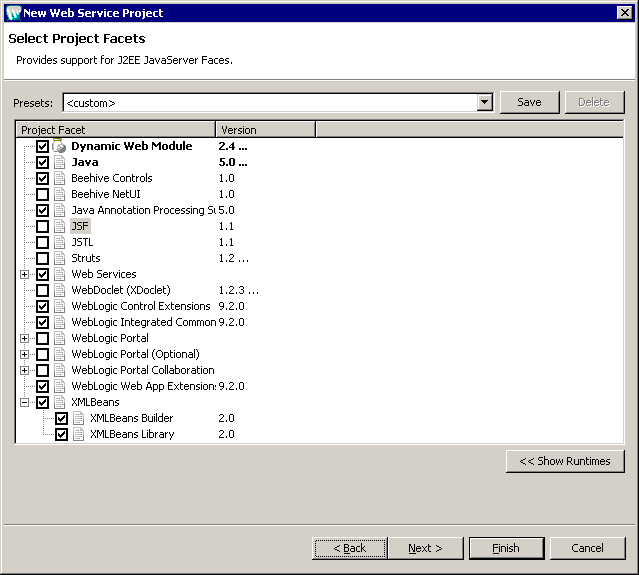Click the WebDoclet (XDoclet) page icon
Image resolution: width=639 pixels, height=575 pixels.
[x=59, y=290]
